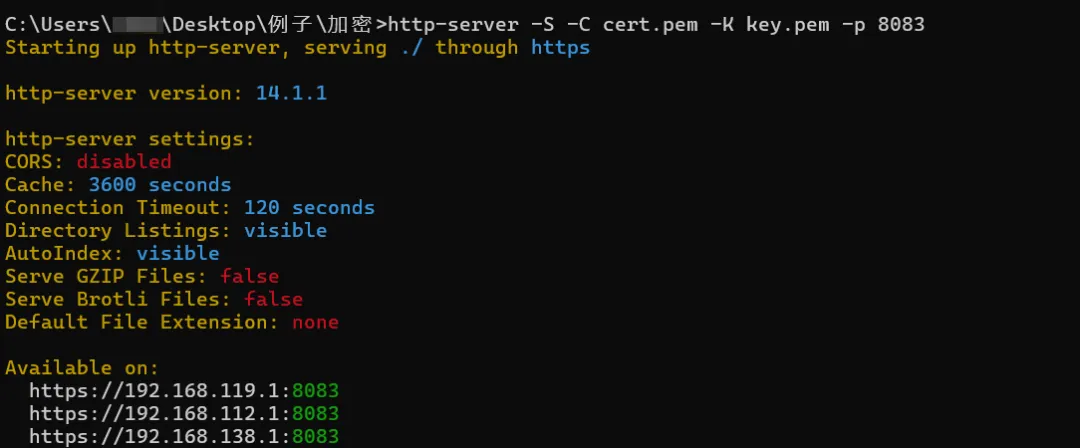Select the https://192.168.138.1:8083 address
The height and width of the screenshot is (448, 1080).
click(x=184, y=437)
